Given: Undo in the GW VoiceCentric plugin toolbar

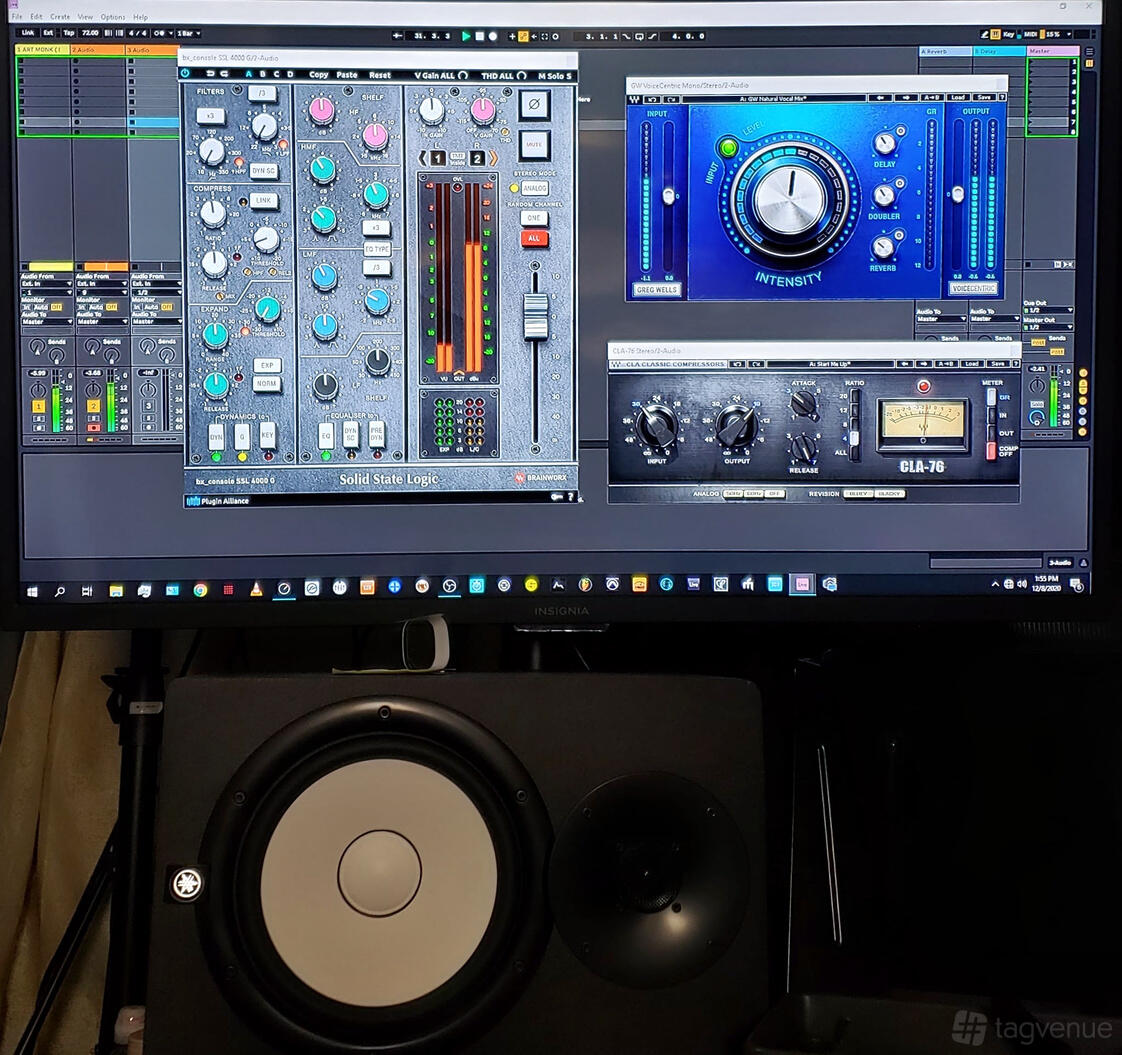Looking at the screenshot, I should pyautogui.click(x=653, y=98).
